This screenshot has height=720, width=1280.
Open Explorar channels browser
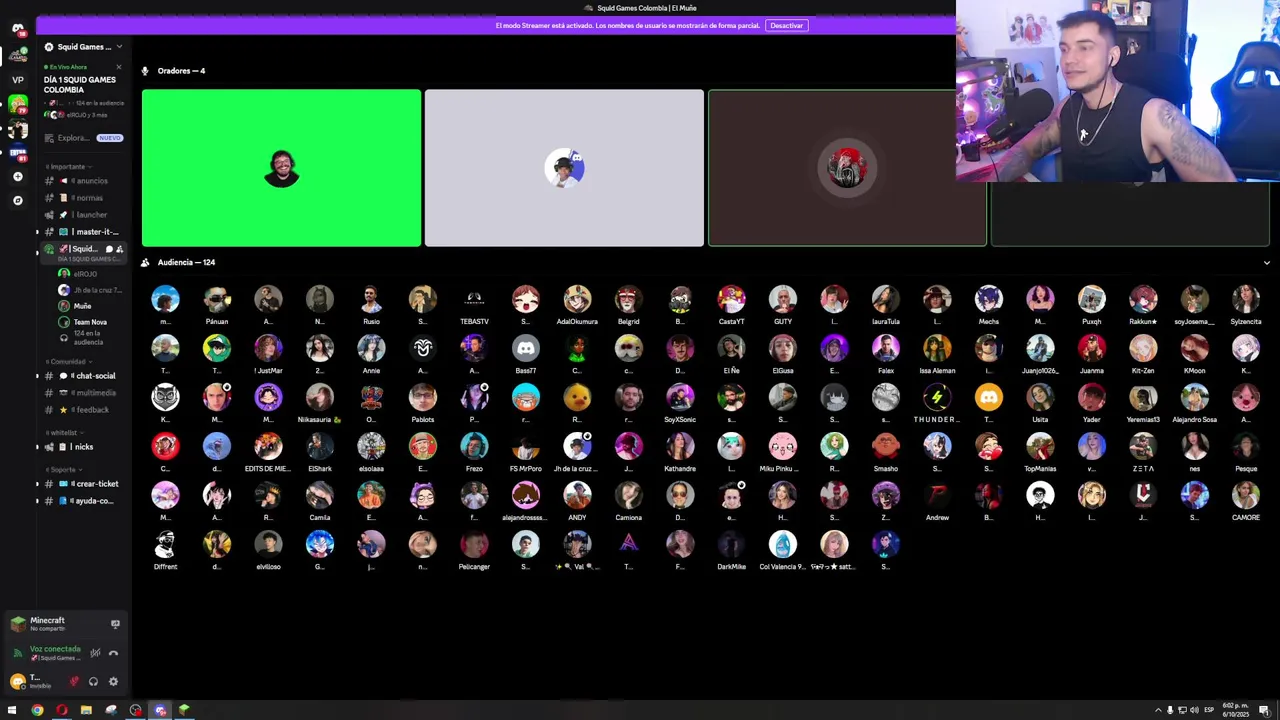(x=83, y=138)
